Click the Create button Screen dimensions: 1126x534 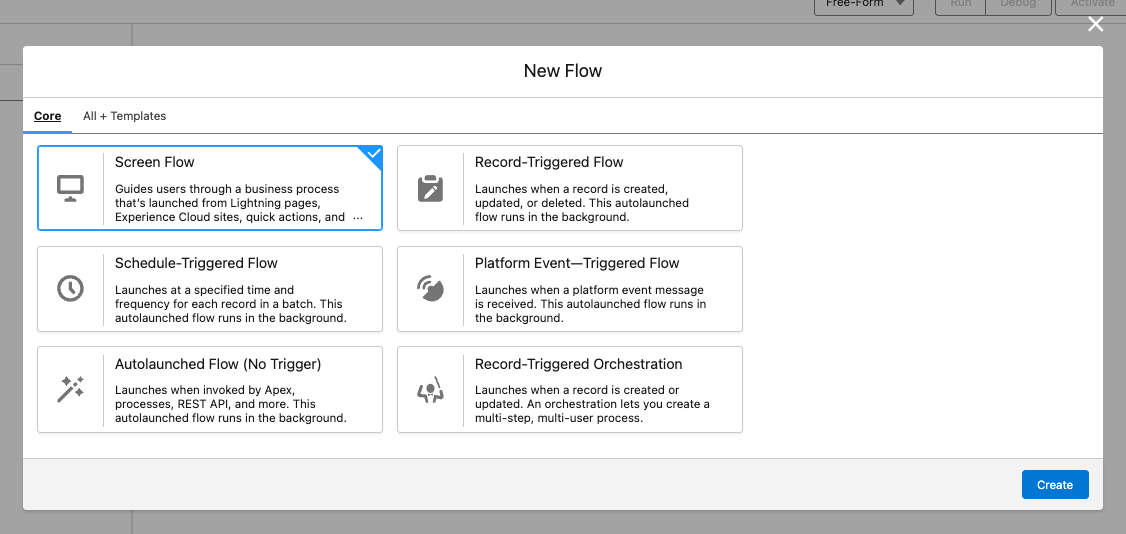(x=1055, y=484)
